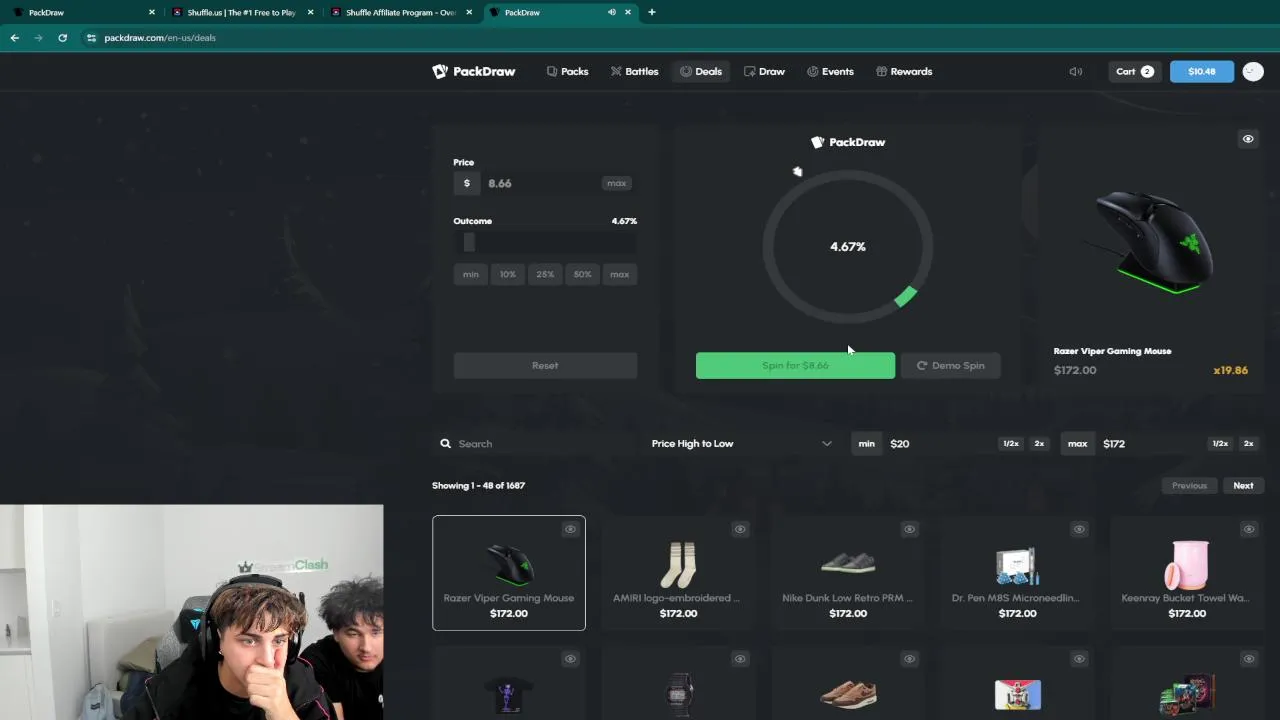Select the Keenray Bucket Towel Warmer card
1280x720 pixels.
pyautogui.click(x=1187, y=573)
